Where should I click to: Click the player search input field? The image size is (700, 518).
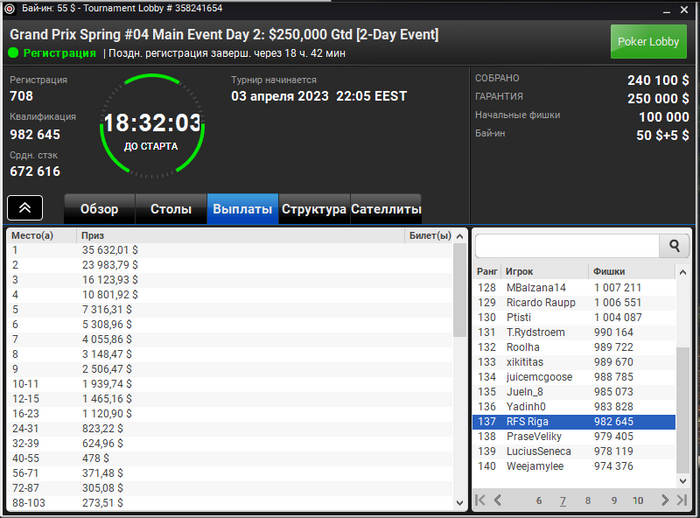[568, 245]
